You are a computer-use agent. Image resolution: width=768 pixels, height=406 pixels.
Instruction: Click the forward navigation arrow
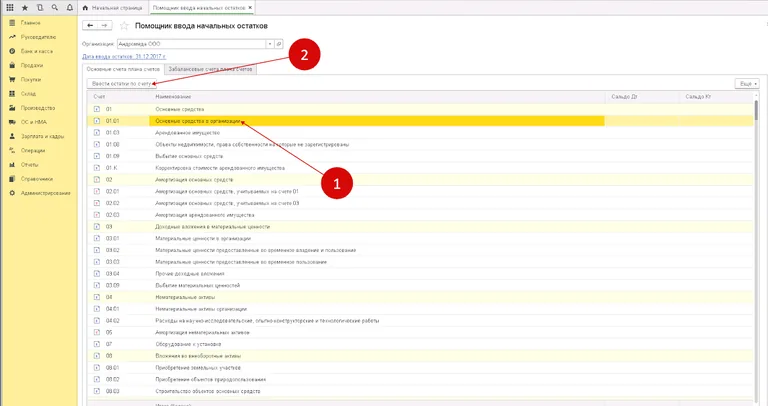click(x=105, y=25)
